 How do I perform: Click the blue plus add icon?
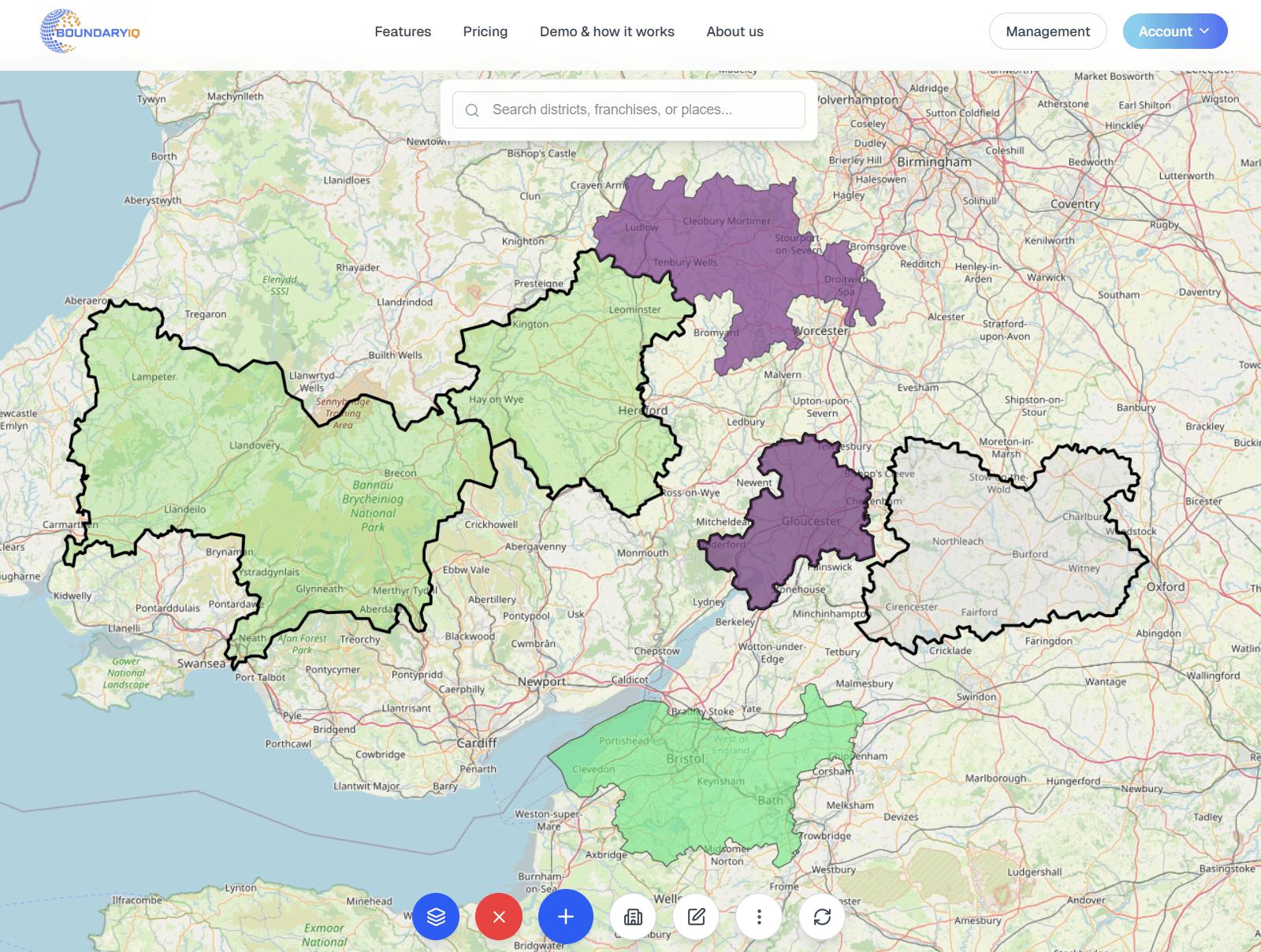(x=566, y=917)
